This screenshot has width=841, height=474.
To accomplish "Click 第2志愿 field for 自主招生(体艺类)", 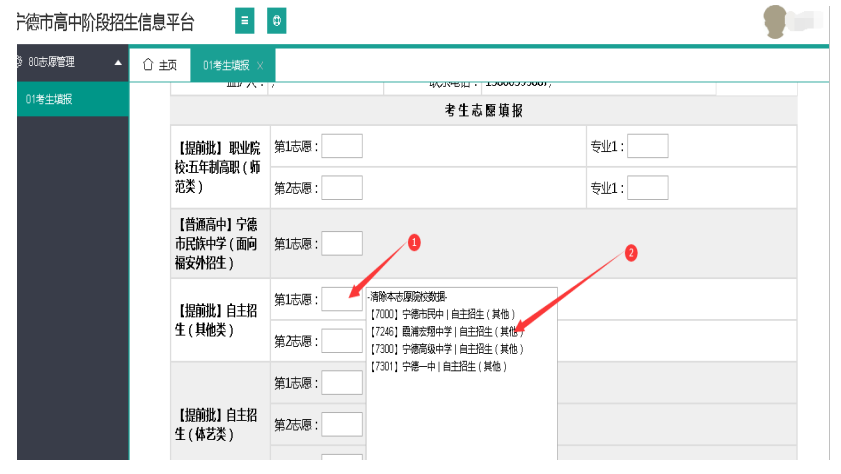I will (x=342, y=425).
